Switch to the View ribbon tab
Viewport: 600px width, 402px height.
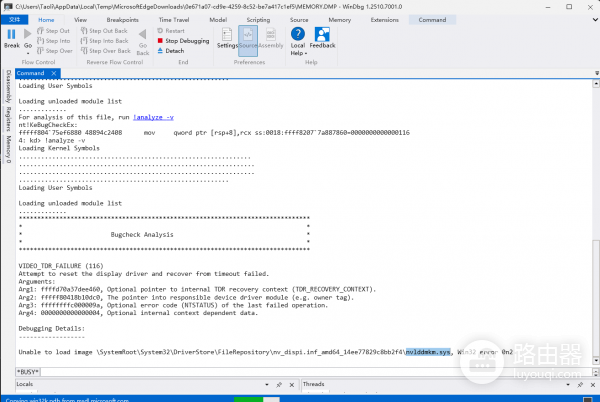point(80,20)
